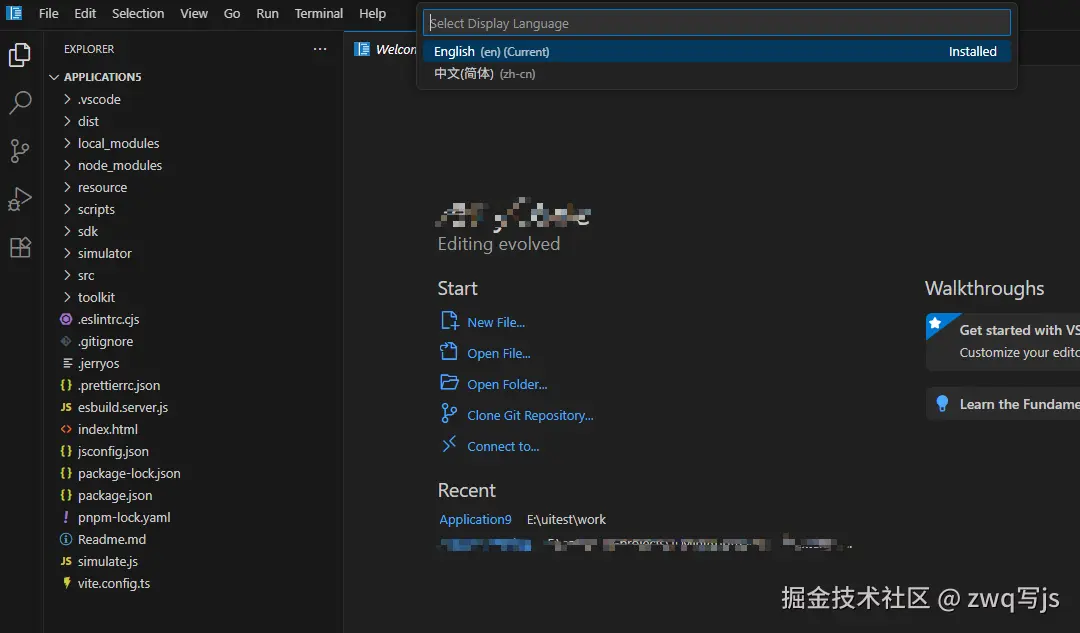The width and height of the screenshot is (1080, 633).
Task: Click the JS icon beside simulate.js
Action: [x=66, y=561]
